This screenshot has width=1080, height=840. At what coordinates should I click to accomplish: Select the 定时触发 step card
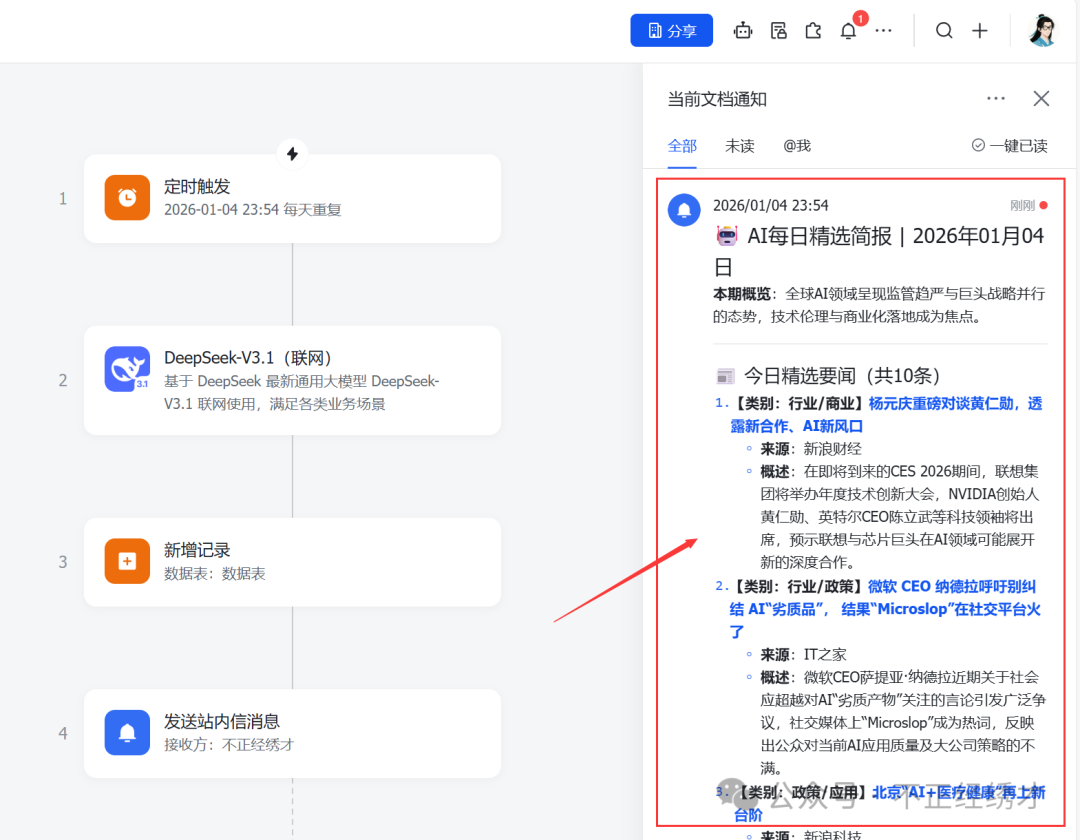pos(292,198)
